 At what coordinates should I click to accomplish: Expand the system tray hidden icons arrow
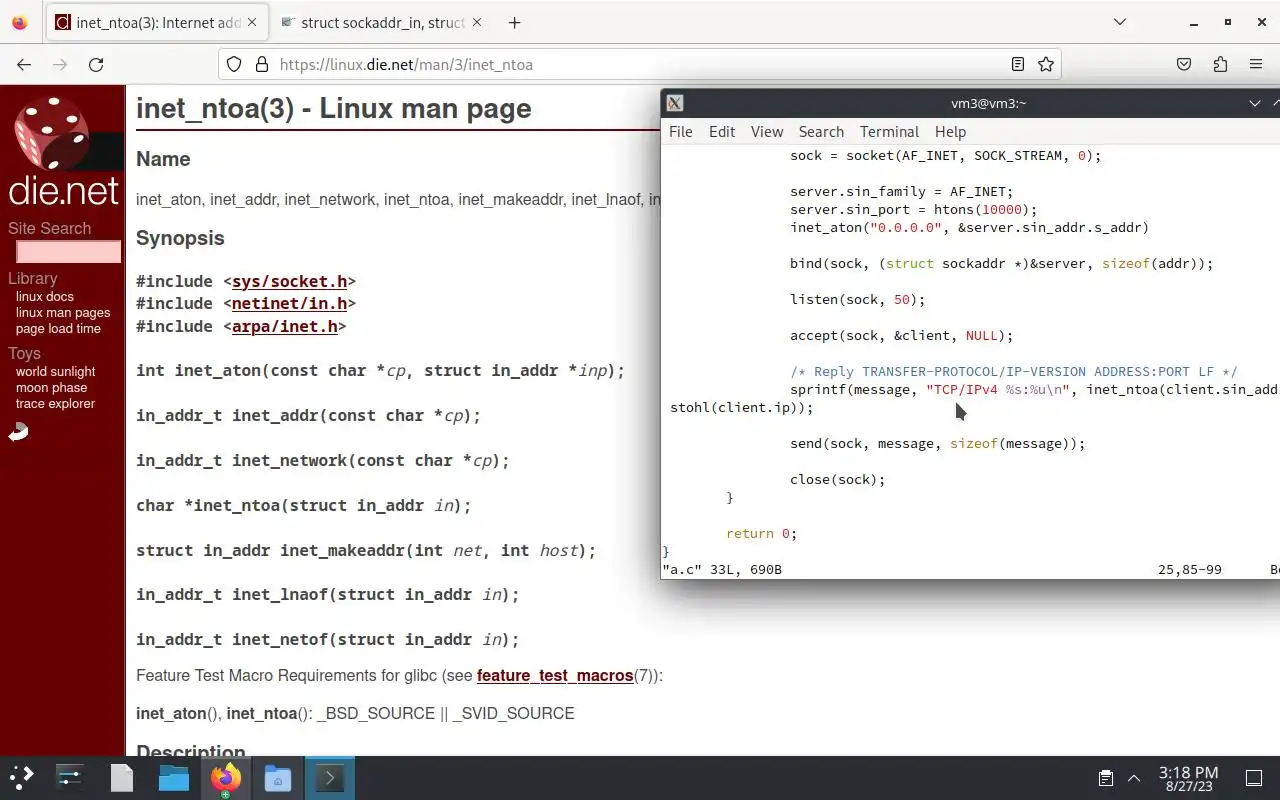click(1134, 778)
